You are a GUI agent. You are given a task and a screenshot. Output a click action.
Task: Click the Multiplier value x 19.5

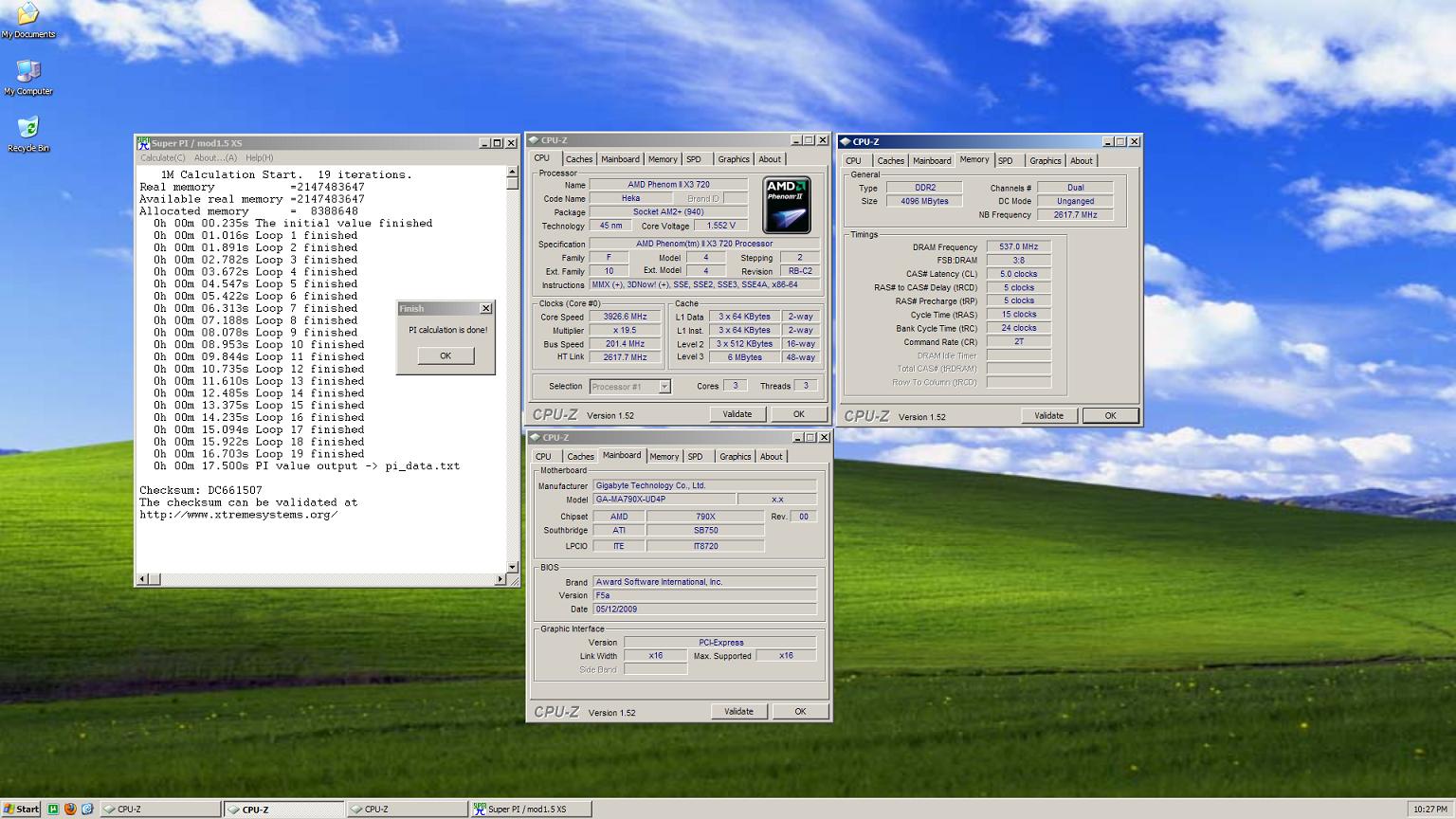click(x=625, y=331)
